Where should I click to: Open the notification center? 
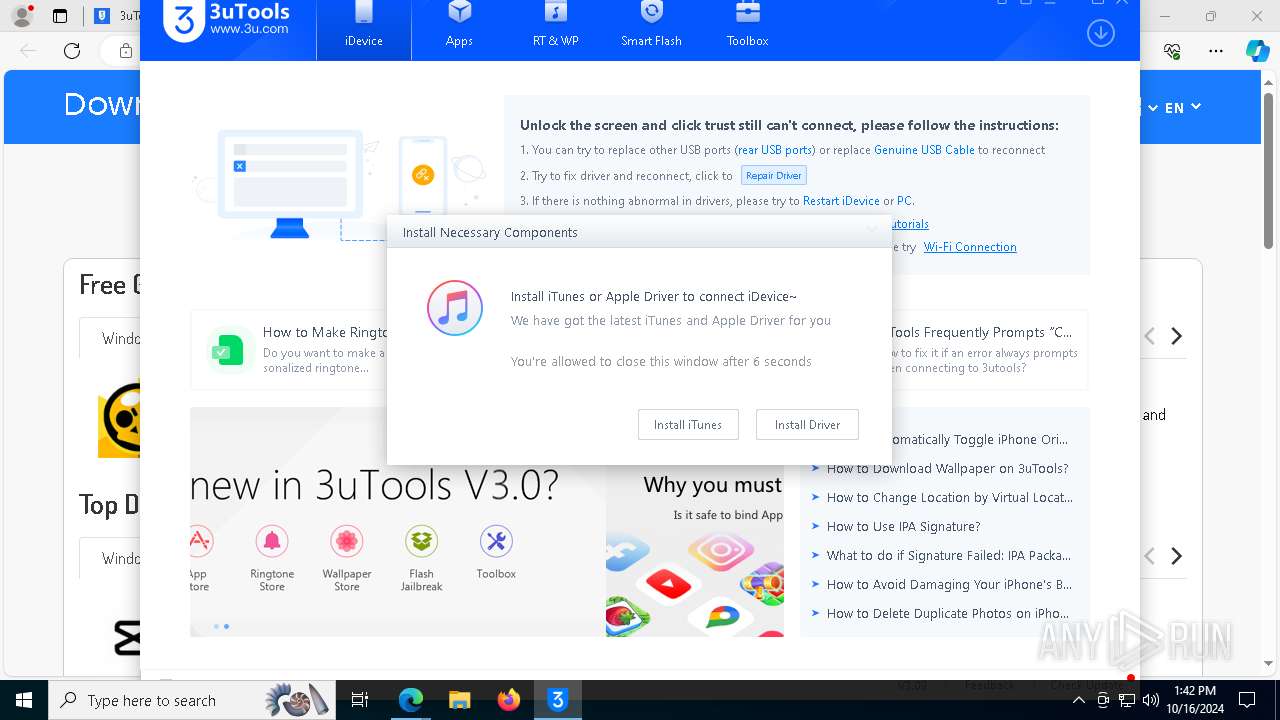(x=1247, y=700)
